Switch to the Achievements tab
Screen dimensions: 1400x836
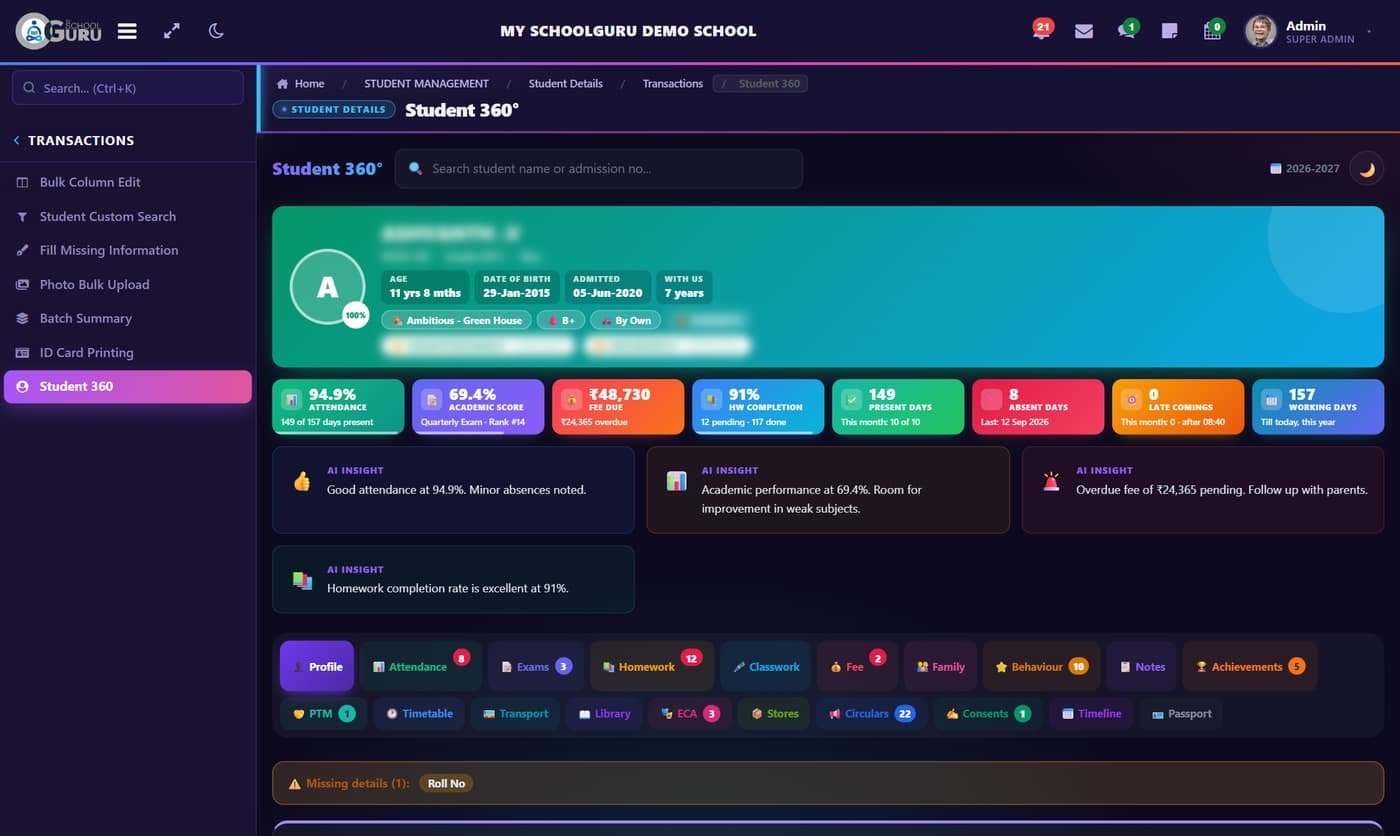tap(1250, 667)
